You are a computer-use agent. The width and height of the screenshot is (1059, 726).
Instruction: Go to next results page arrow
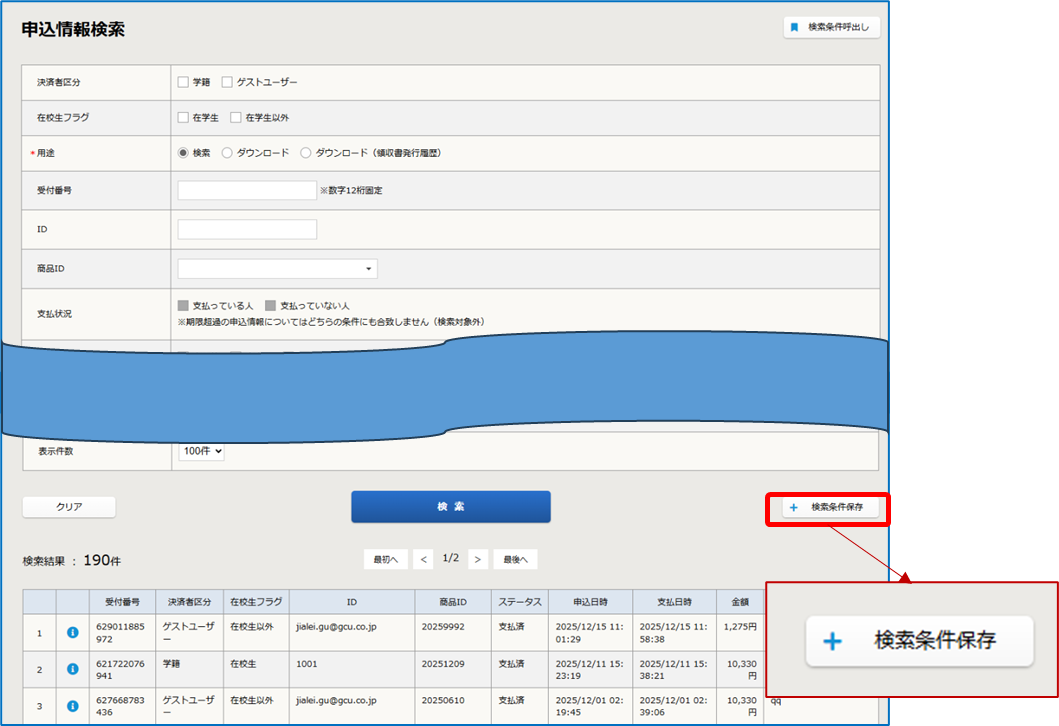pyautogui.click(x=478, y=559)
